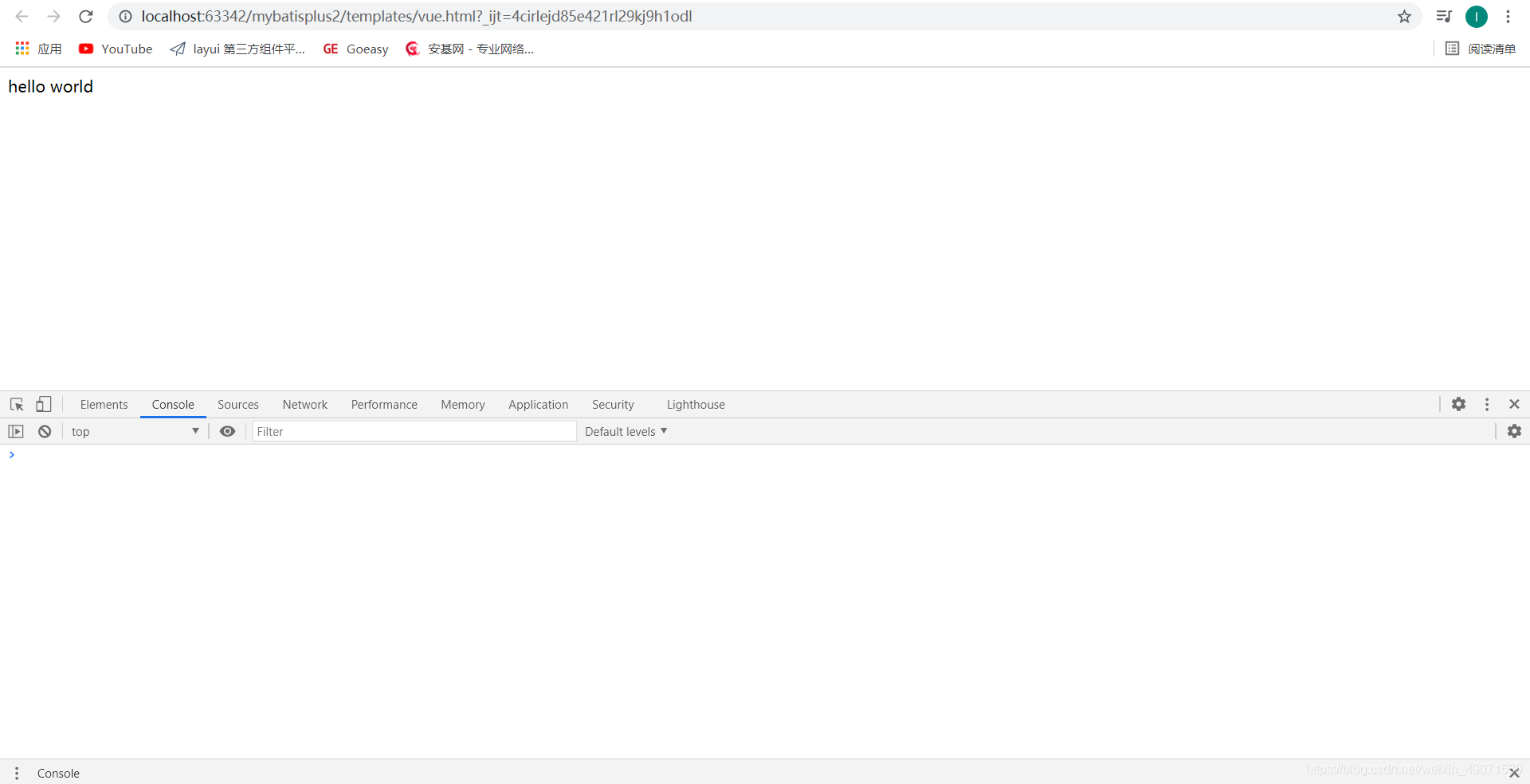Image resolution: width=1530 pixels, height=784 pixels.
Task: Reload the page with the refresh icon
Action: coord(86,16)
